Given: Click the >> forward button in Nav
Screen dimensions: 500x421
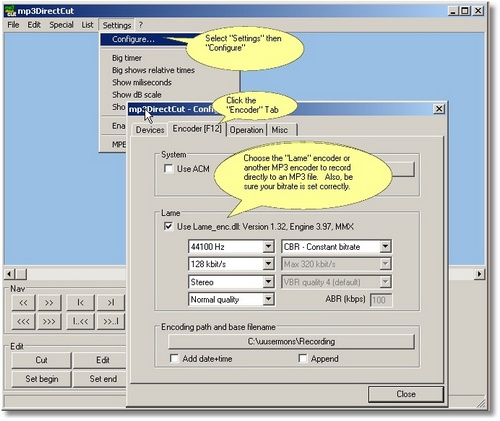Looking at the screenshot, I should pyautogui.click(x=49, y=303).
